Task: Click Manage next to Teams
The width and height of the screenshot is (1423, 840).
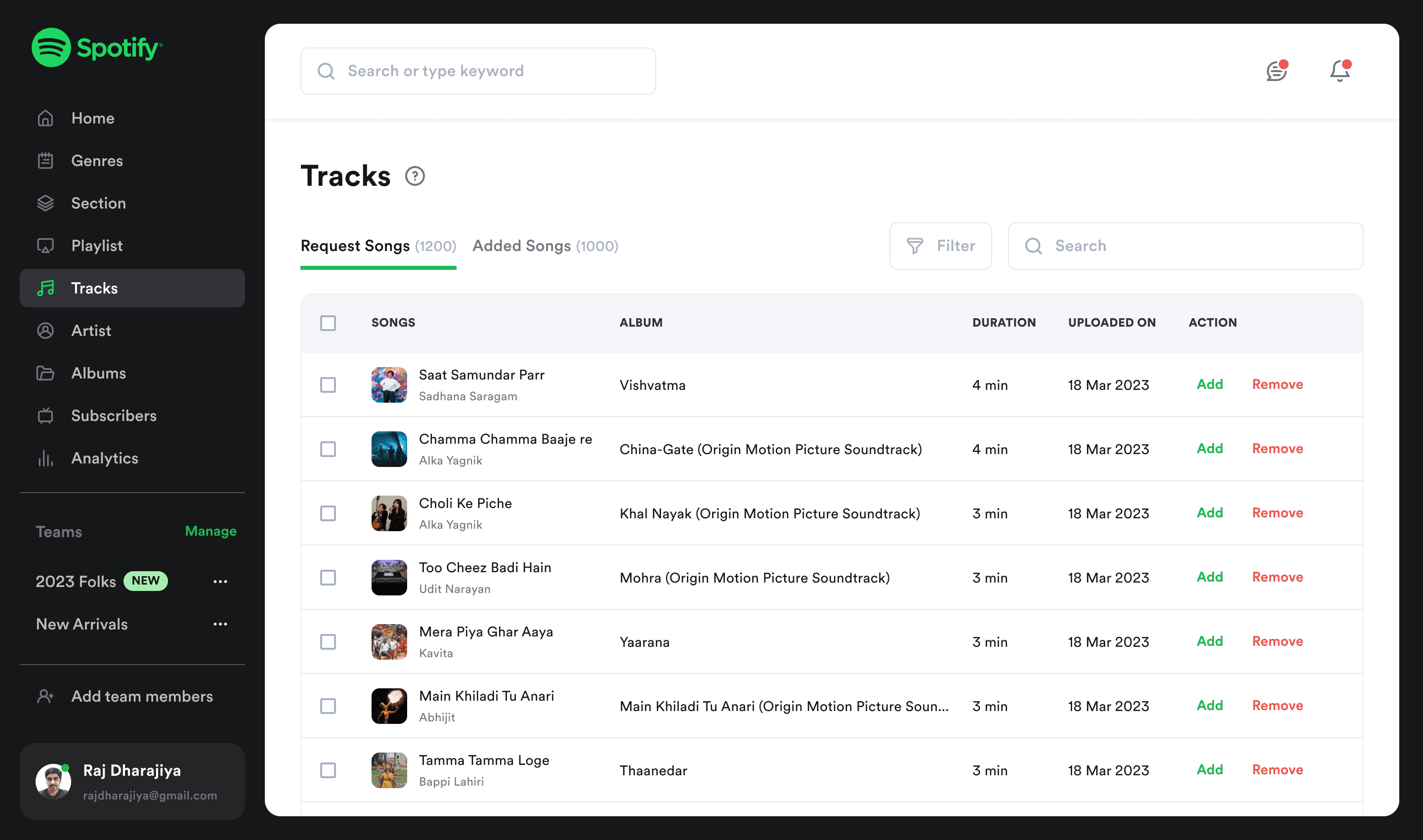Action: pos(210,531)
